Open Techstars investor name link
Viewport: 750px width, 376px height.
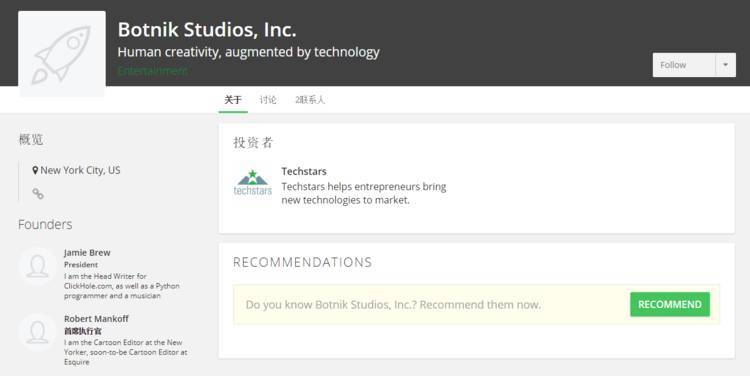(x=304, y=171)
